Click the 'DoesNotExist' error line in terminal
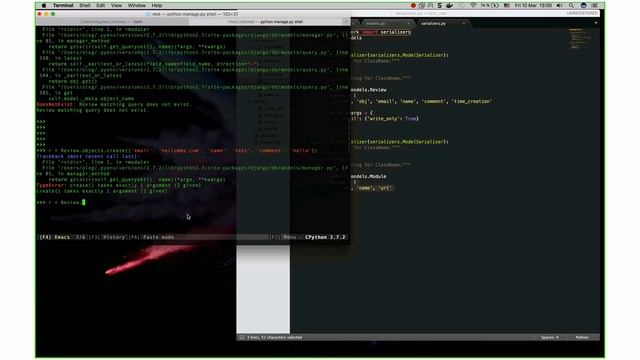The height and width of the screenshot is (360, 640). coord(114,104)
